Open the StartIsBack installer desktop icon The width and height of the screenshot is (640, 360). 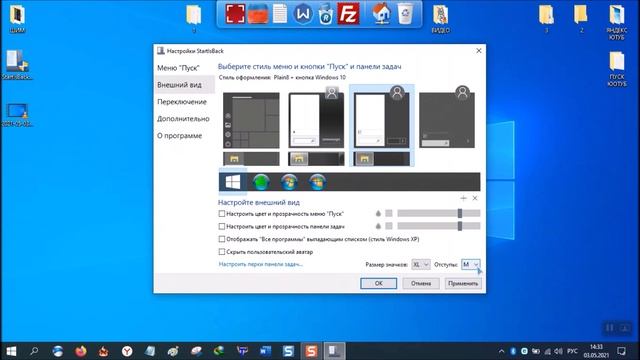tap(17, 65)
